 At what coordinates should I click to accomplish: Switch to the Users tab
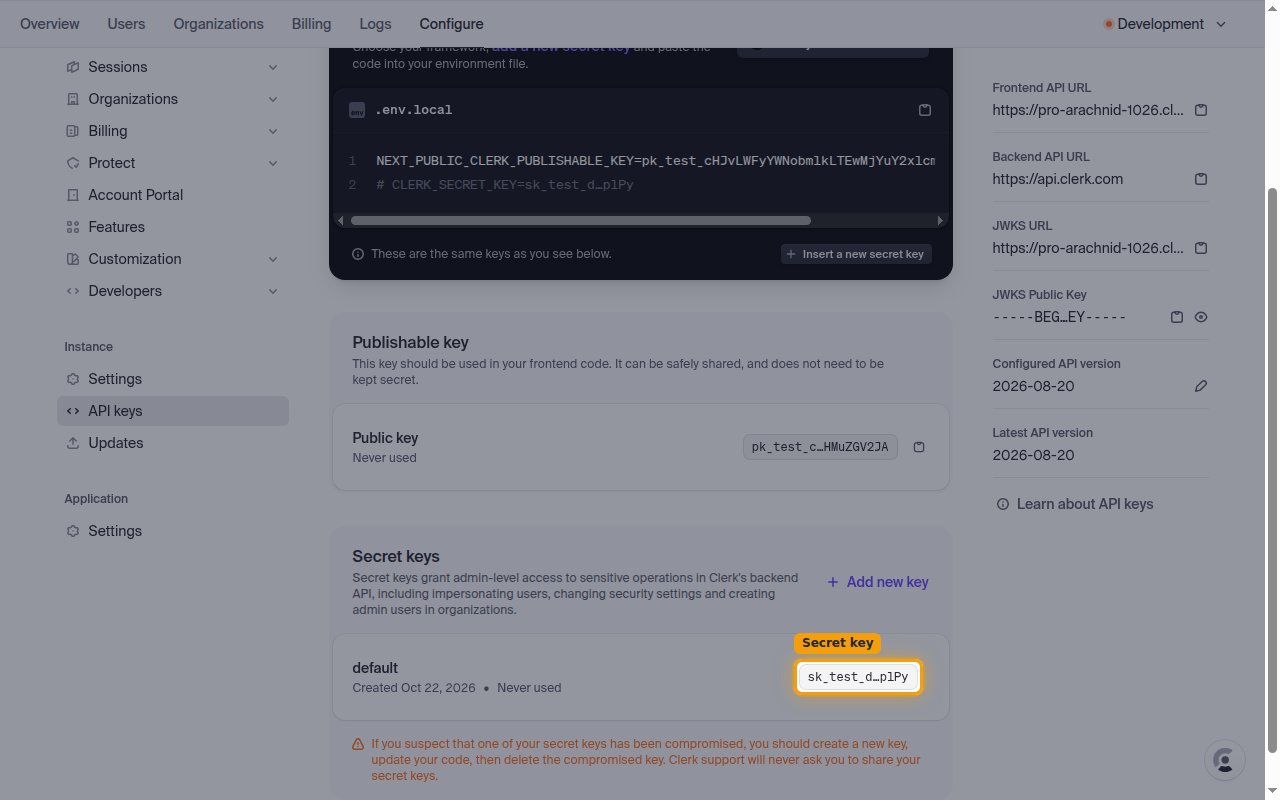[x=126, y=24]
